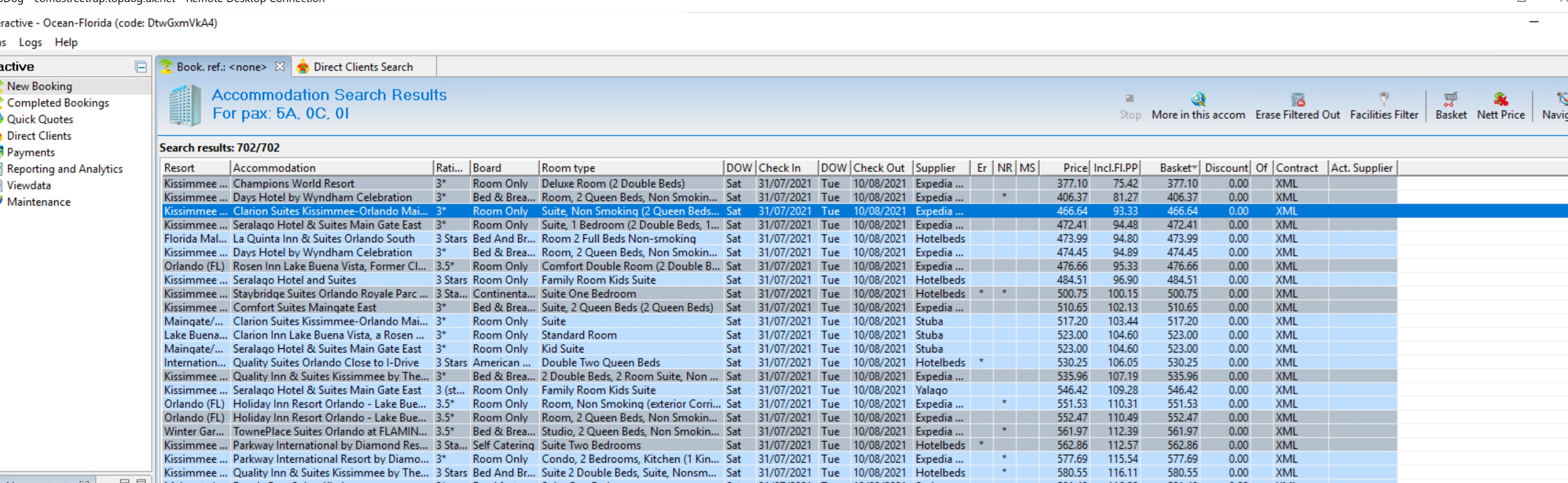This screenshot has height=483, width=1568.
Task: Open the Logs menu
Action: pyautogui.click(x=30, y=42)
